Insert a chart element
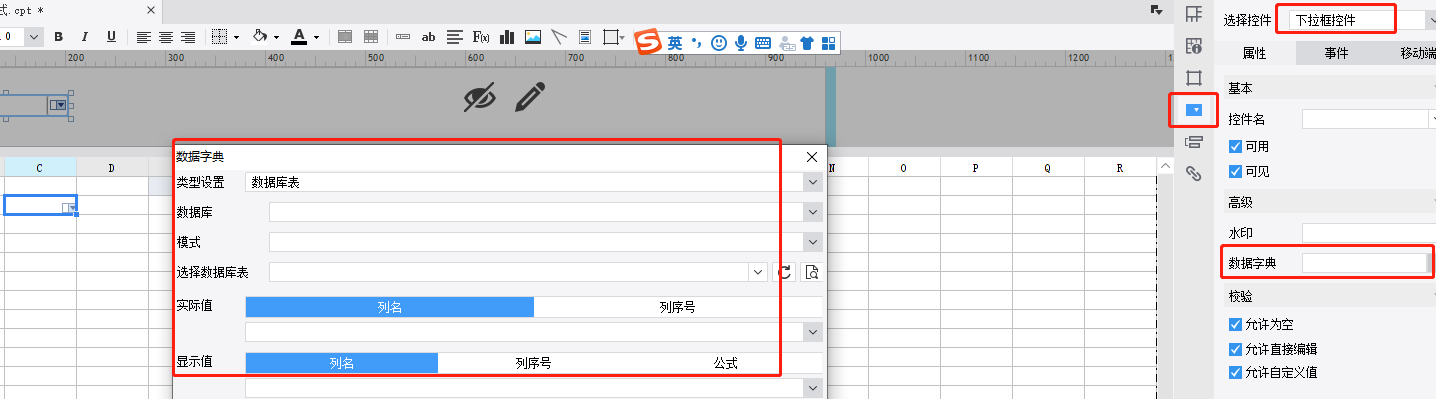The image size is (1436, 399). pos(507,37)
